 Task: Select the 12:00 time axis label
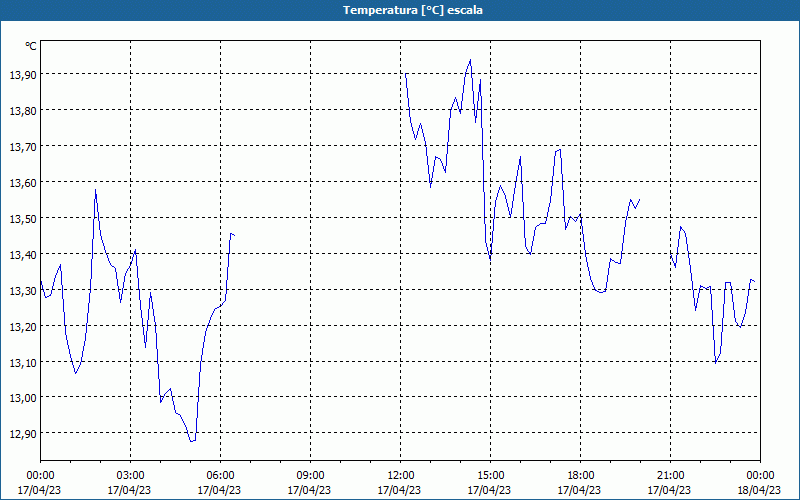[401, 476]
